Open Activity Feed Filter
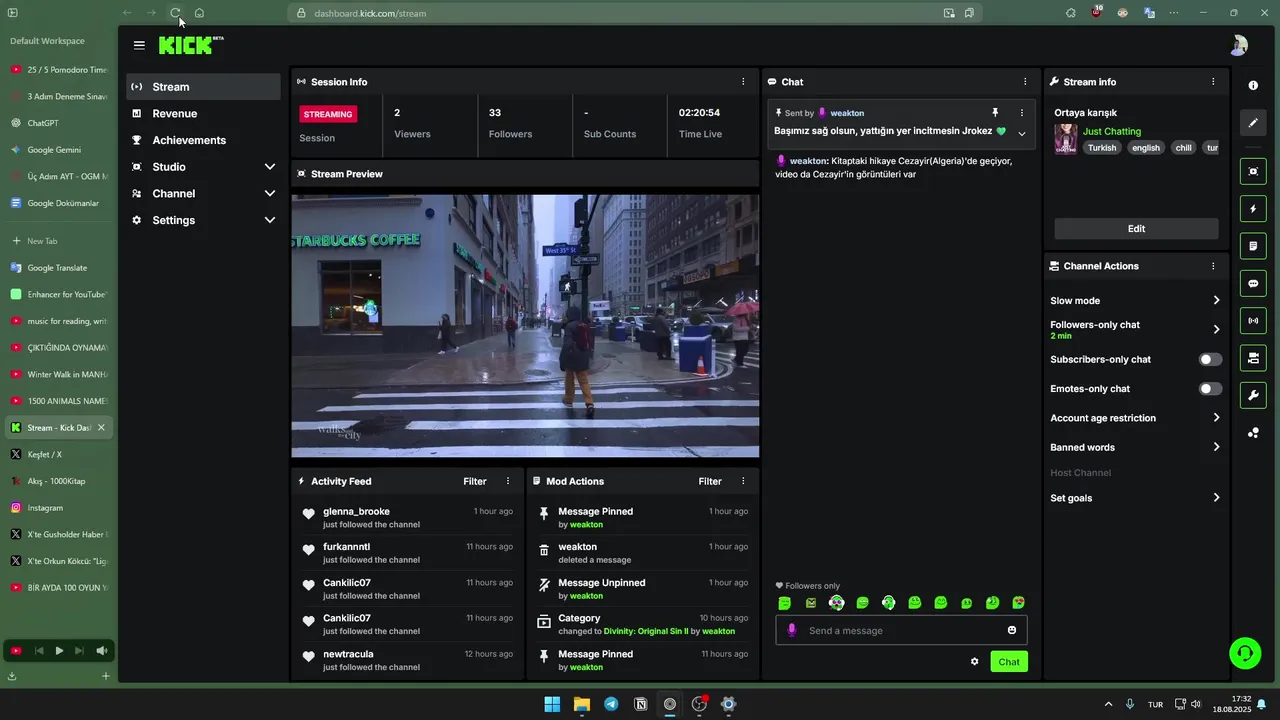Screen dimensions: 1280x720 (475, 481)
